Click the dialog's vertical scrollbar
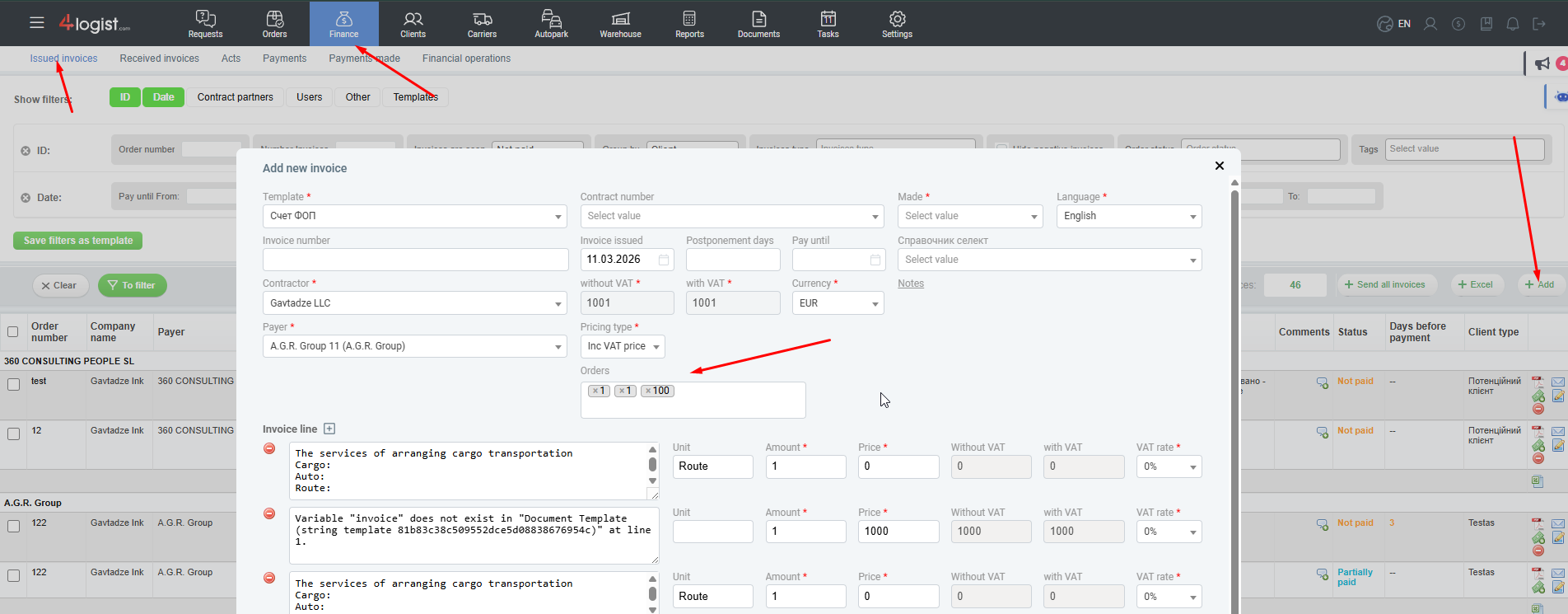Screen dimensions: 1568x614 click(1234, 396)
